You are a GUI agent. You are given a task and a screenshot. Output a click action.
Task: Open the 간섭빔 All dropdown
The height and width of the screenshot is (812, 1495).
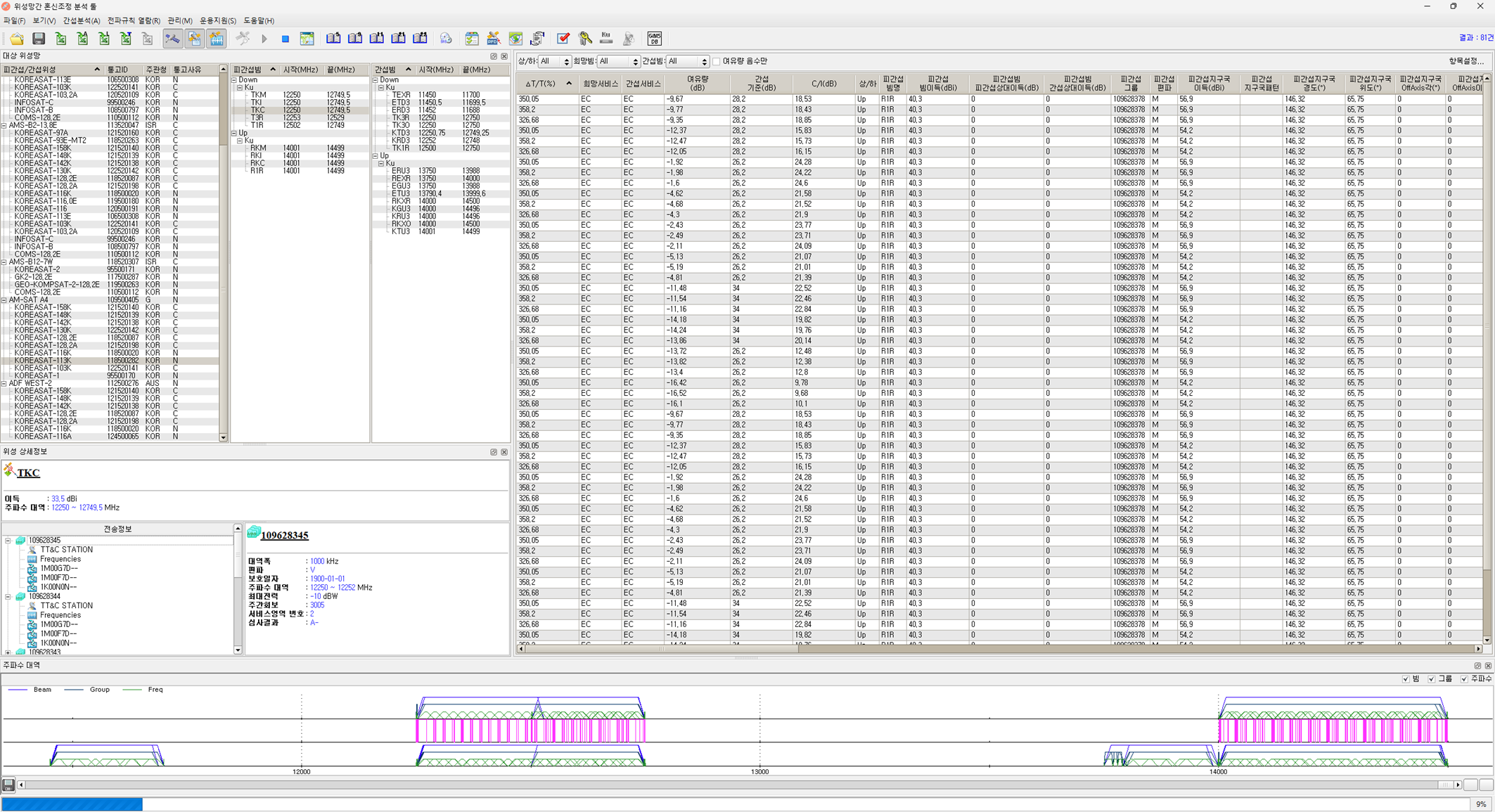coord(687,62)
